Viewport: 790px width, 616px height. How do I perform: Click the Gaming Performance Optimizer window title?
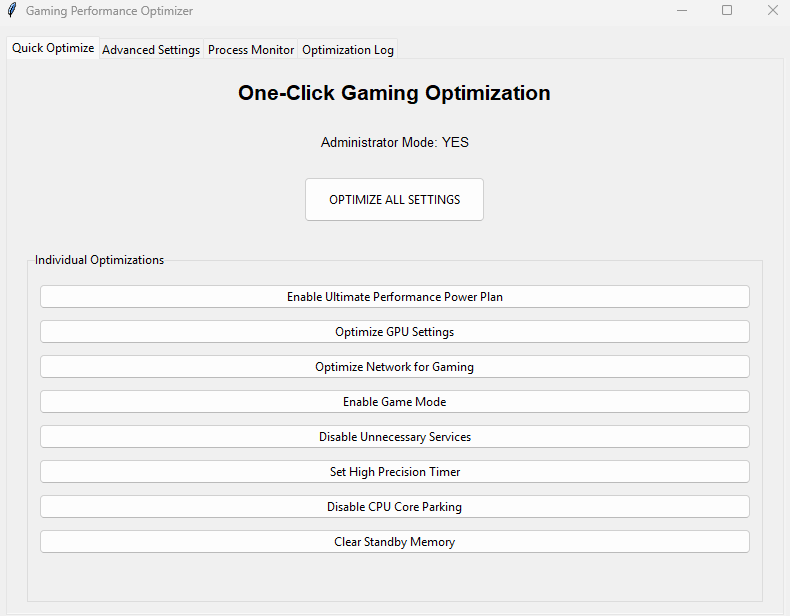(x=109, y=11)
